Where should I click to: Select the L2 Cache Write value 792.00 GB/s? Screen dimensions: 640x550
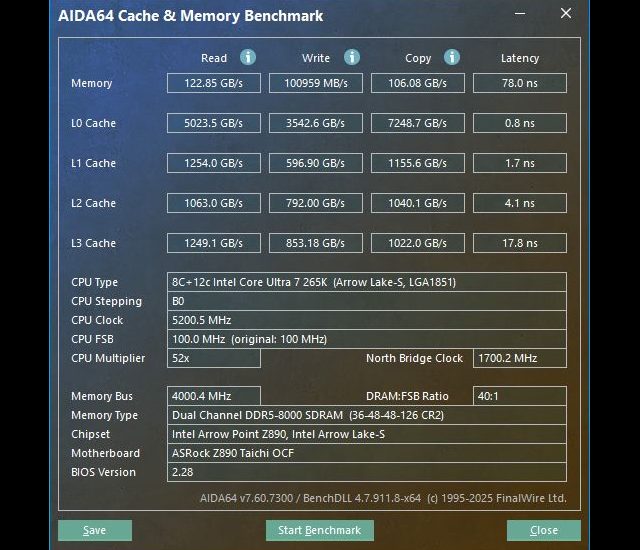pos(316,203)
